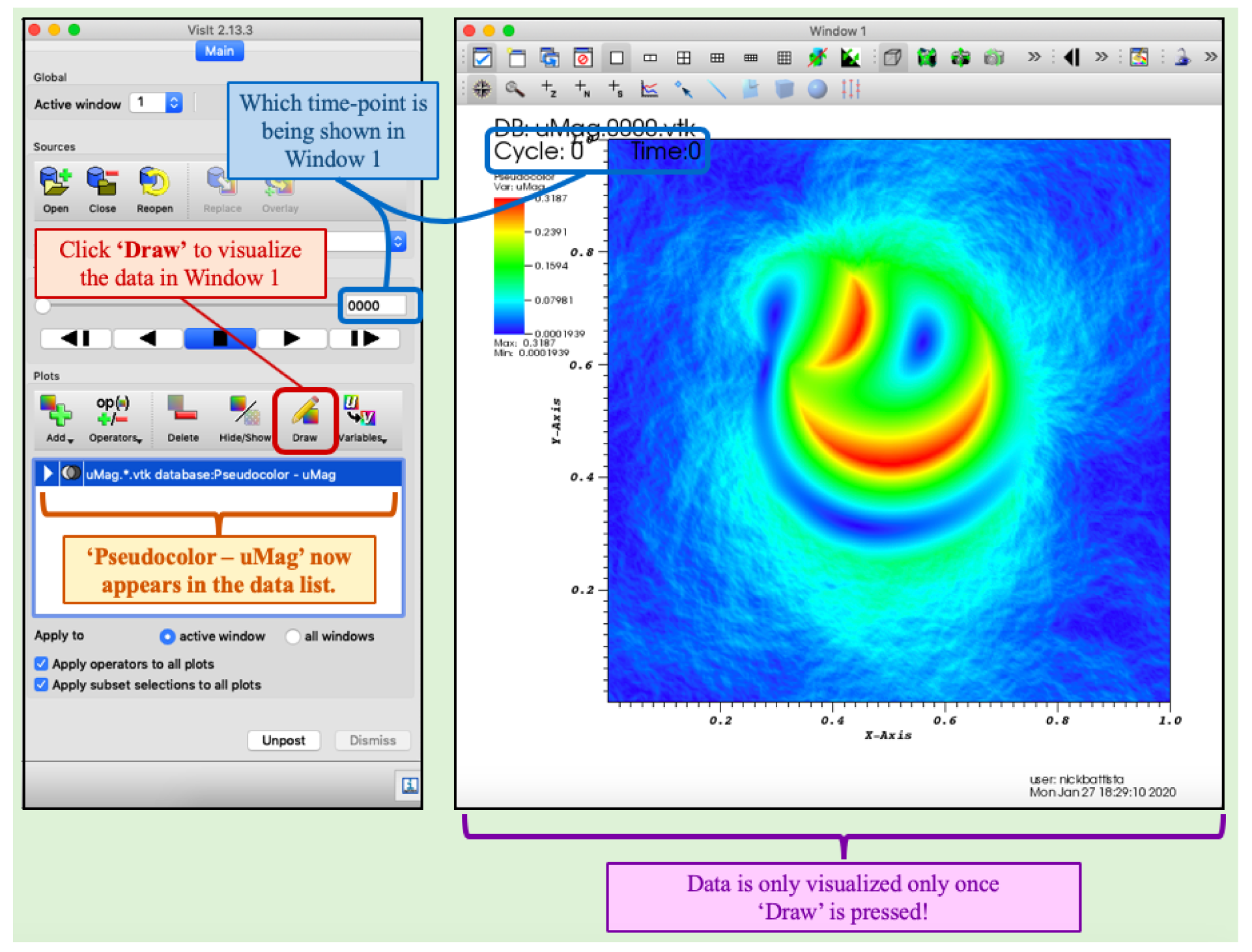
Task: Click Draw to render the plot
Action: pyautogui.click(x=305, y=420)
